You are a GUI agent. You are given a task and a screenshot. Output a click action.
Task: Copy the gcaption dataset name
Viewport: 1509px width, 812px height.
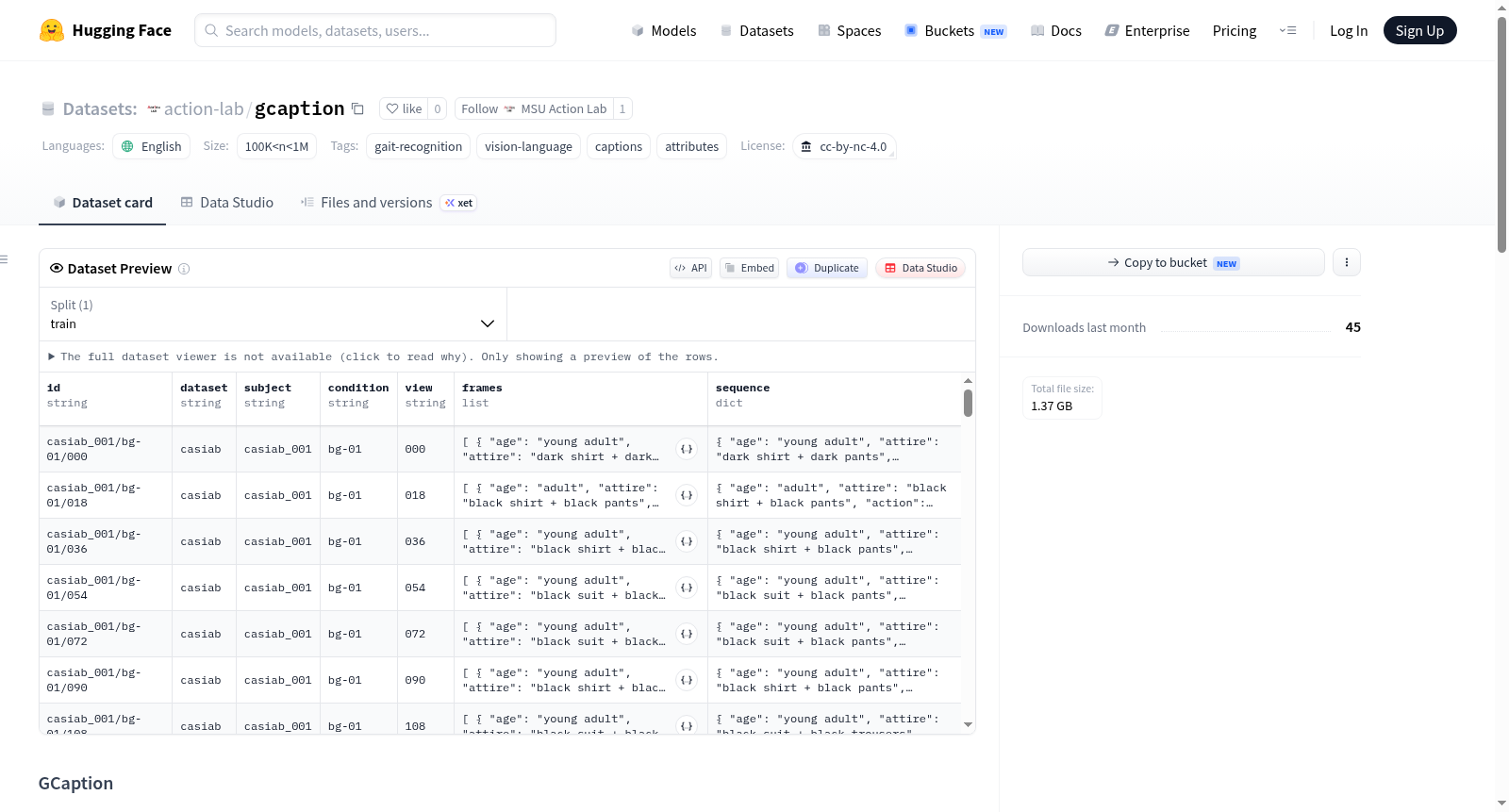(x=357, y=108)
